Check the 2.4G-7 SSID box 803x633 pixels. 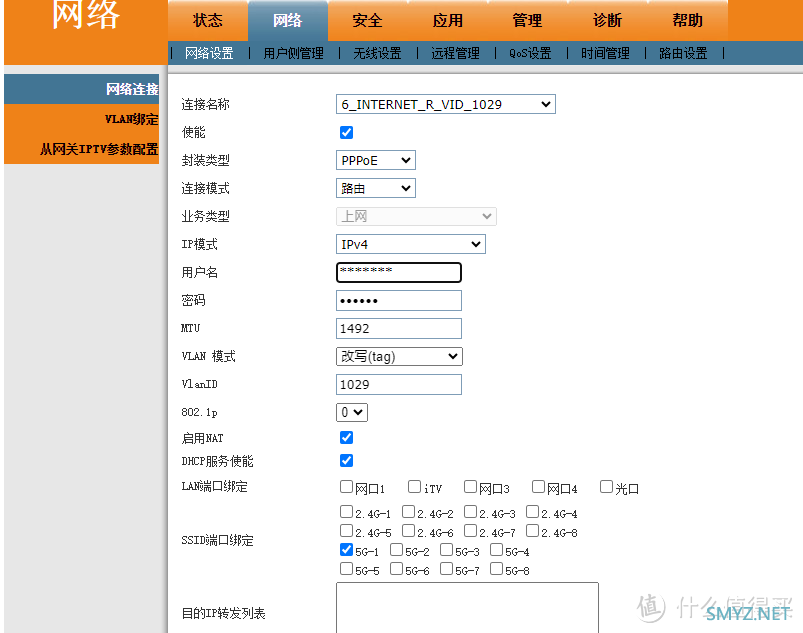(x=470, y=531)
